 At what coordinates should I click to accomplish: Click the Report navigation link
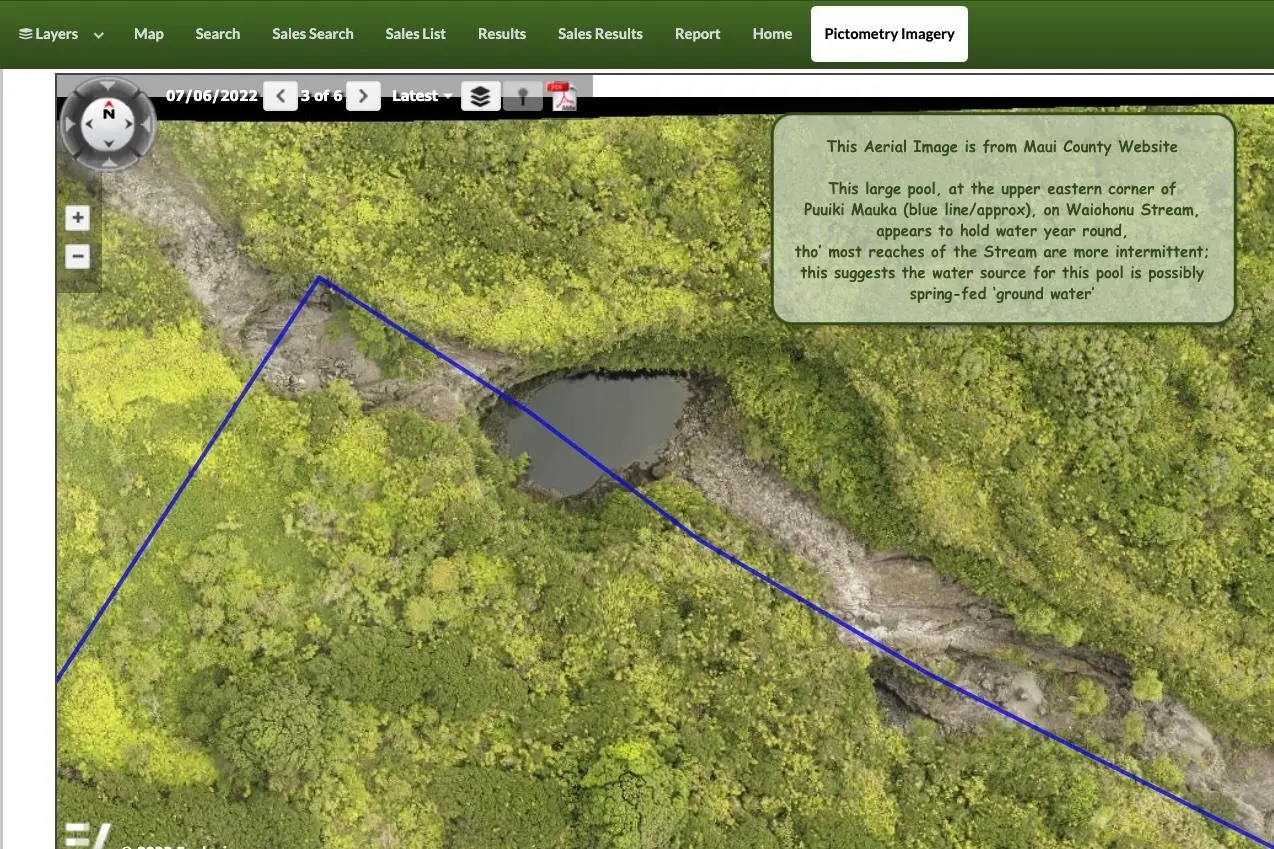(x=697, y=34)
